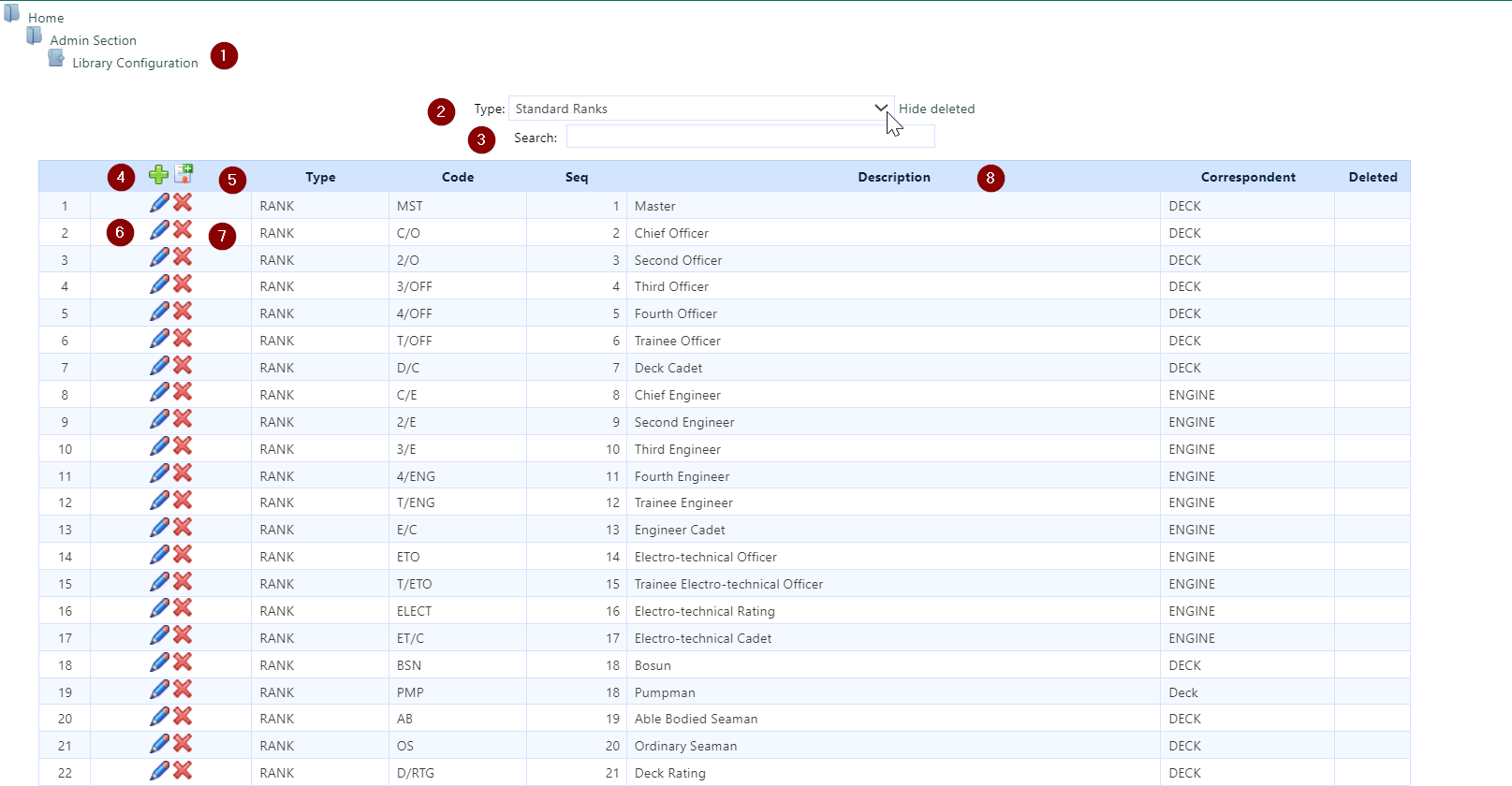Go to Admin Section in breadcrumb
1512x786 pixels.
93,40
